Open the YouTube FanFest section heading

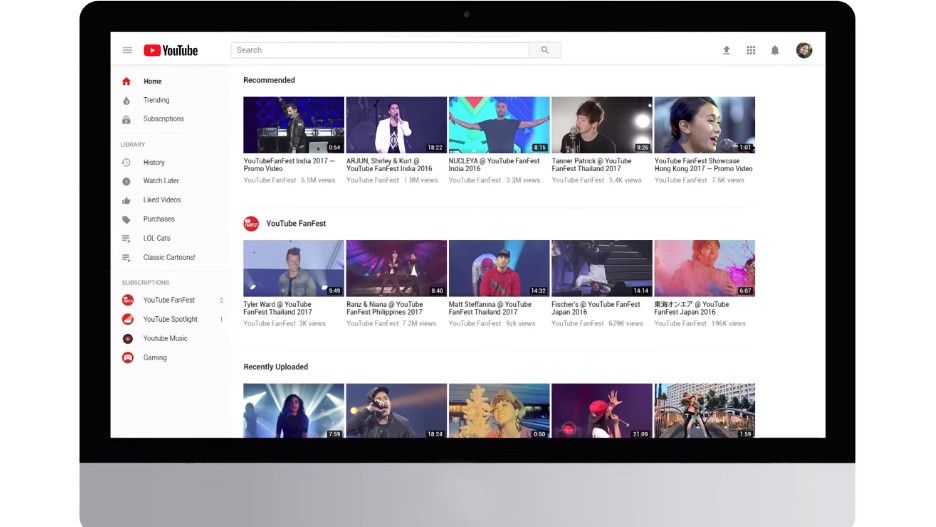(x=296, y=223)
